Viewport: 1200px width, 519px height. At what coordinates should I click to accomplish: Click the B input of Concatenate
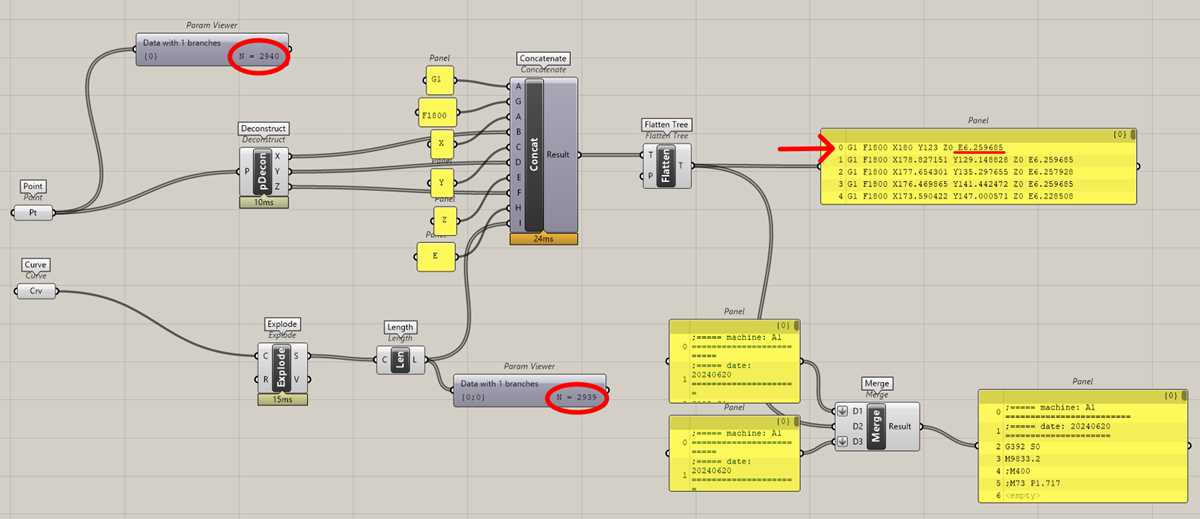518,131
